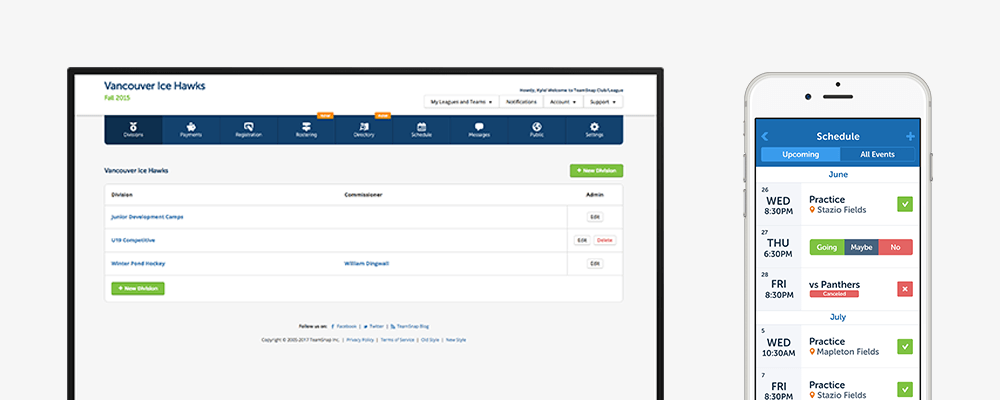Expand the My Leagues and Teams dropdown
Screen dimensions: 1000x400
(461, 101)
